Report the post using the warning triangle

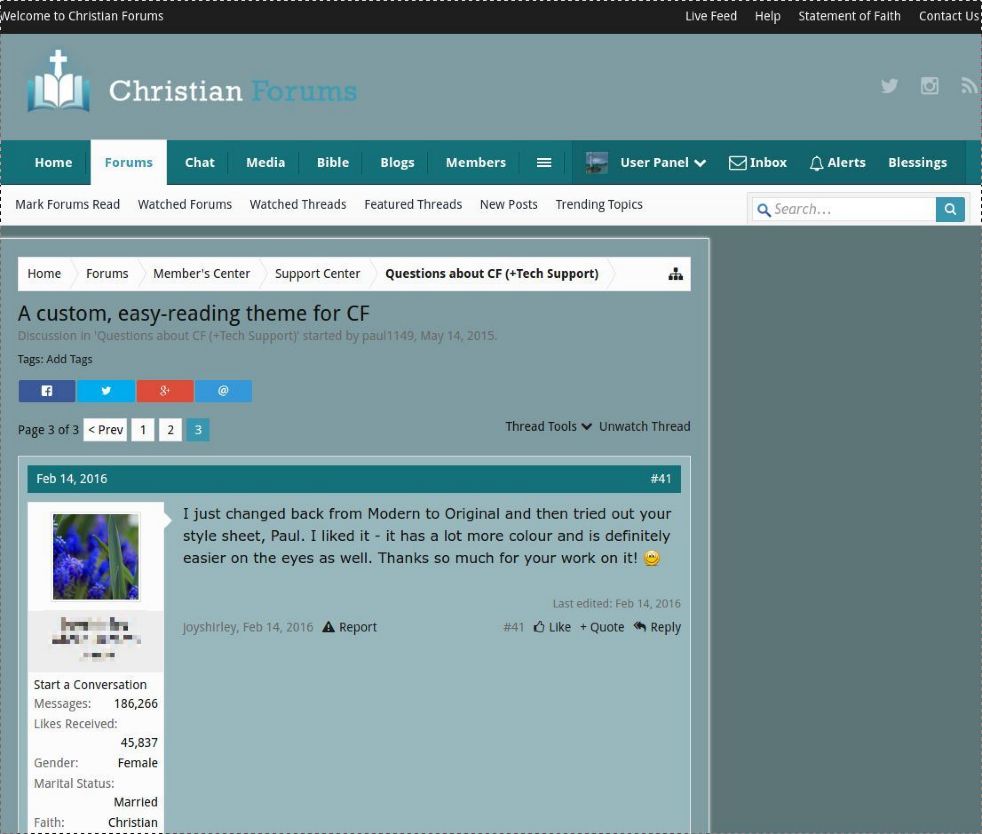(x=328, y=627)
